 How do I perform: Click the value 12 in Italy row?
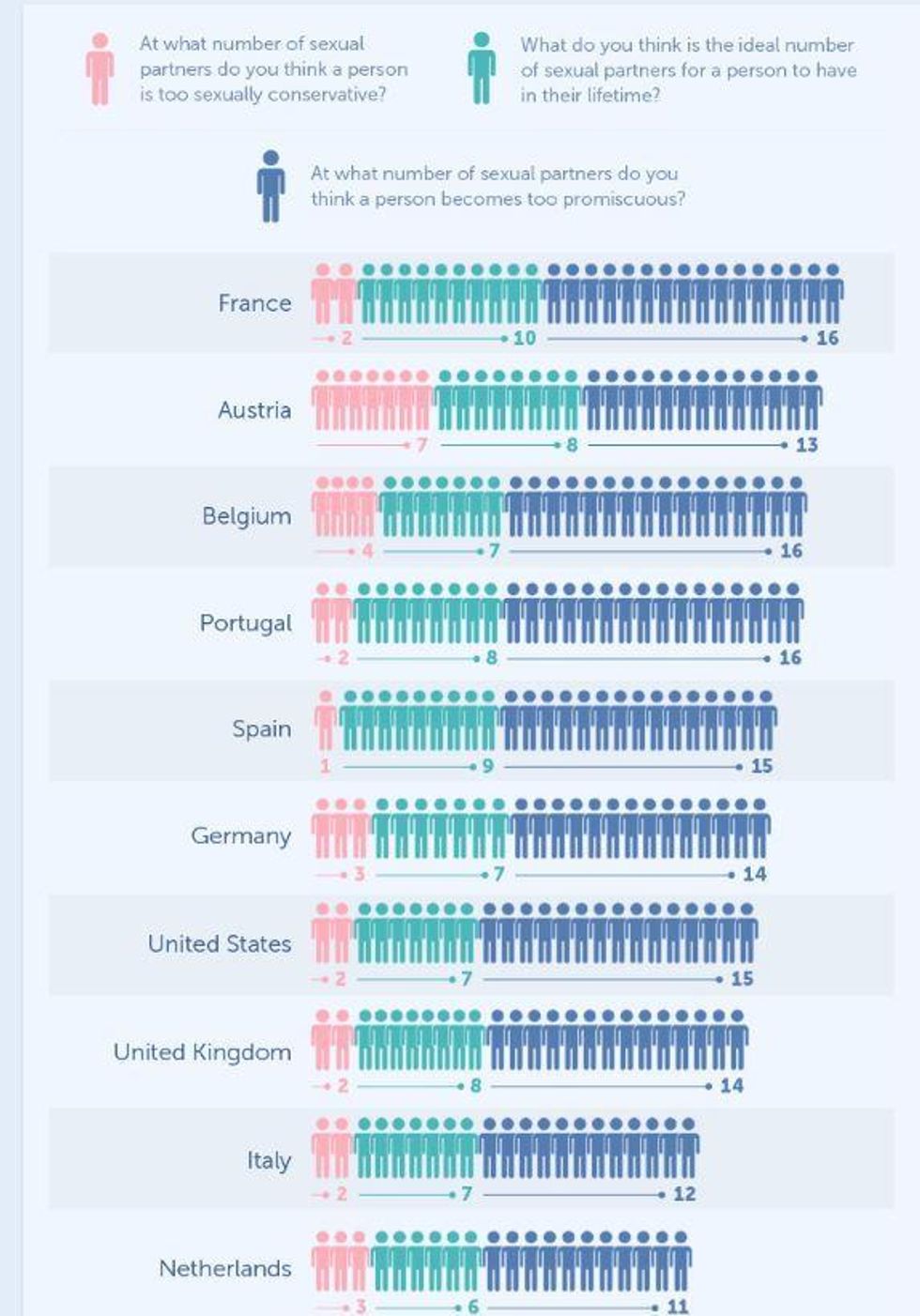click(684, 1194)
